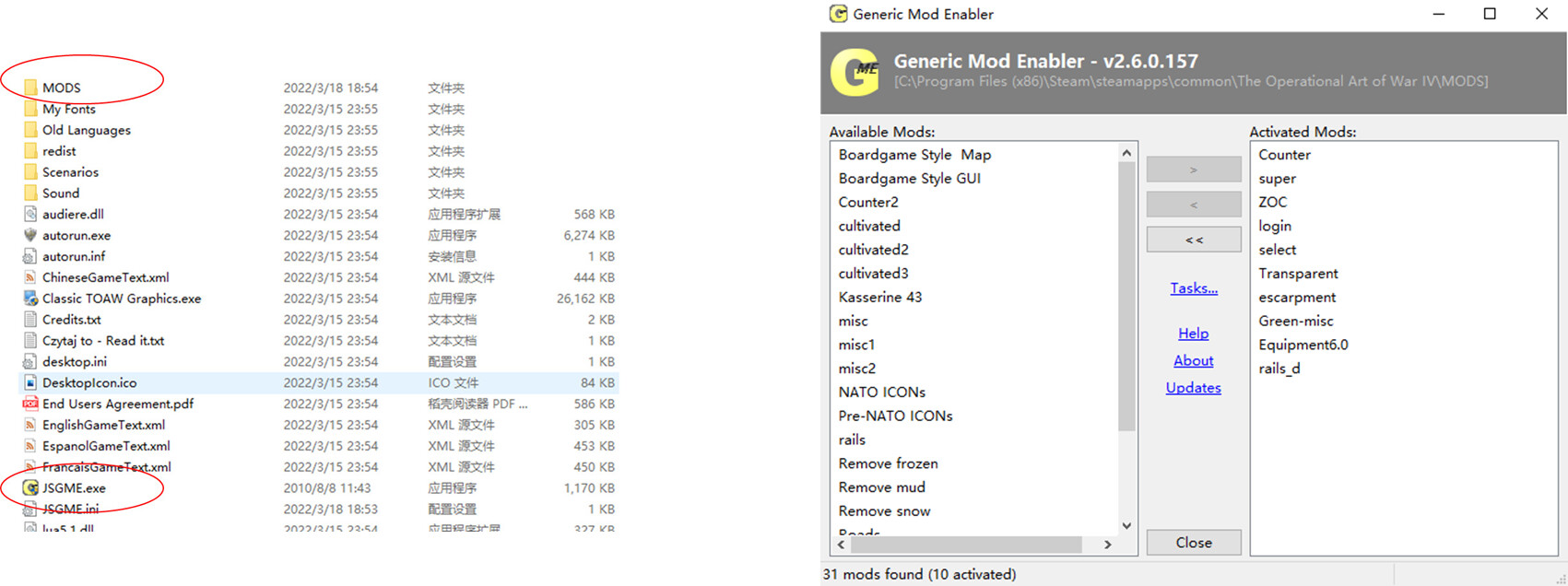
Task: Select the My Fonts folder icon
Action: click(x=30, y=109)
